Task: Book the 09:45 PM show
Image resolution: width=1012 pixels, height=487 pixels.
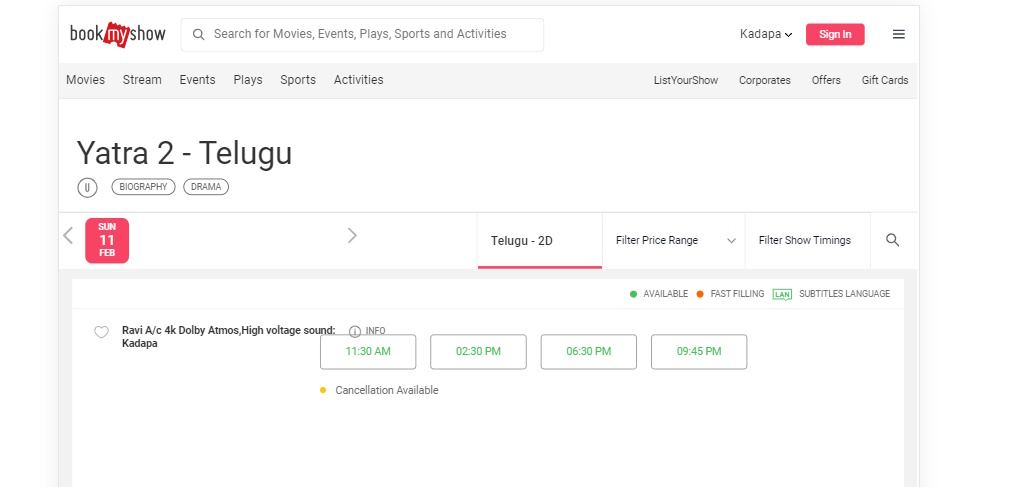Action: tap(698, 352)
